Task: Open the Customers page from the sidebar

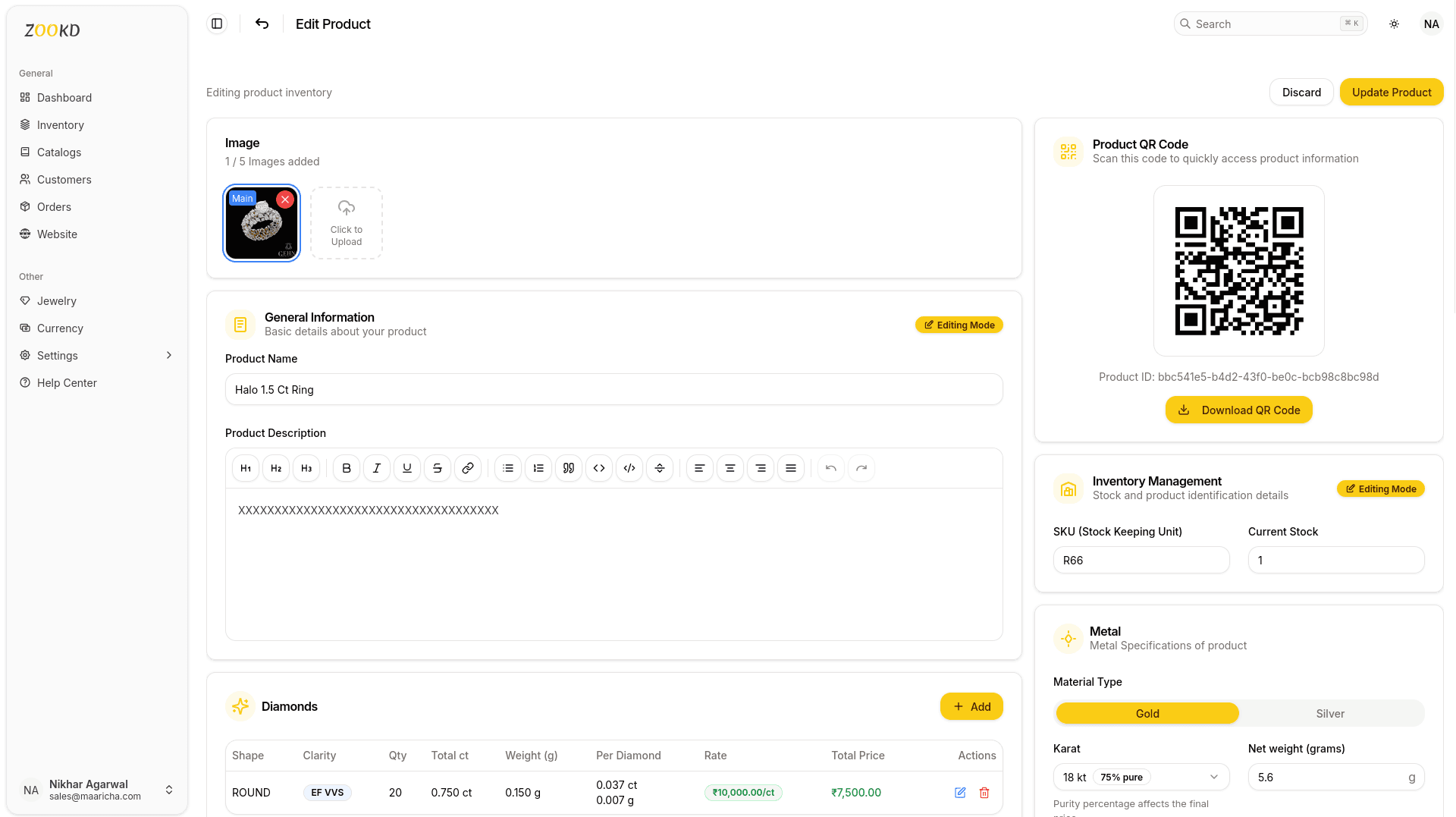Action: 64,179
